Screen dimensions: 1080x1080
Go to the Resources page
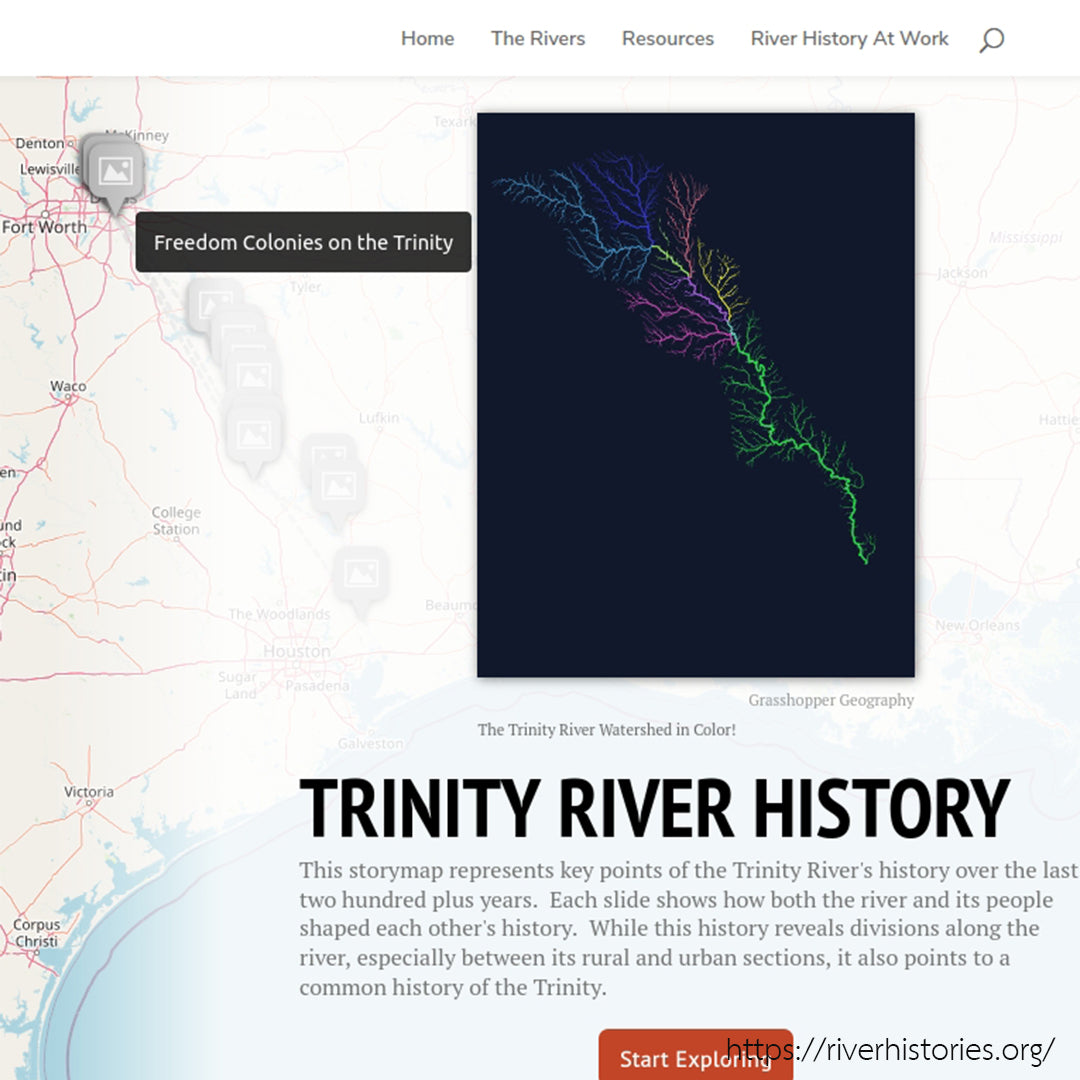tap(667, 39)
